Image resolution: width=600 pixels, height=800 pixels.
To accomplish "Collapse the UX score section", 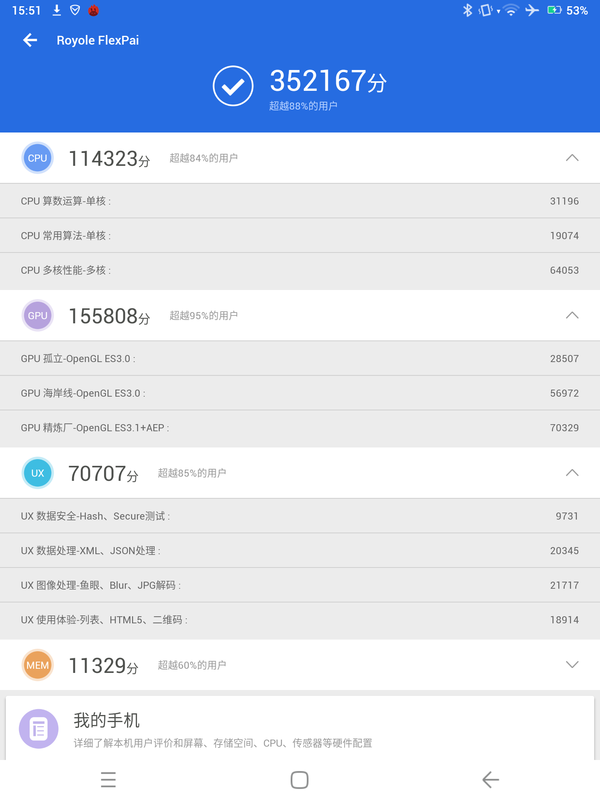I will pyautogui.click(x=572, y=473).
